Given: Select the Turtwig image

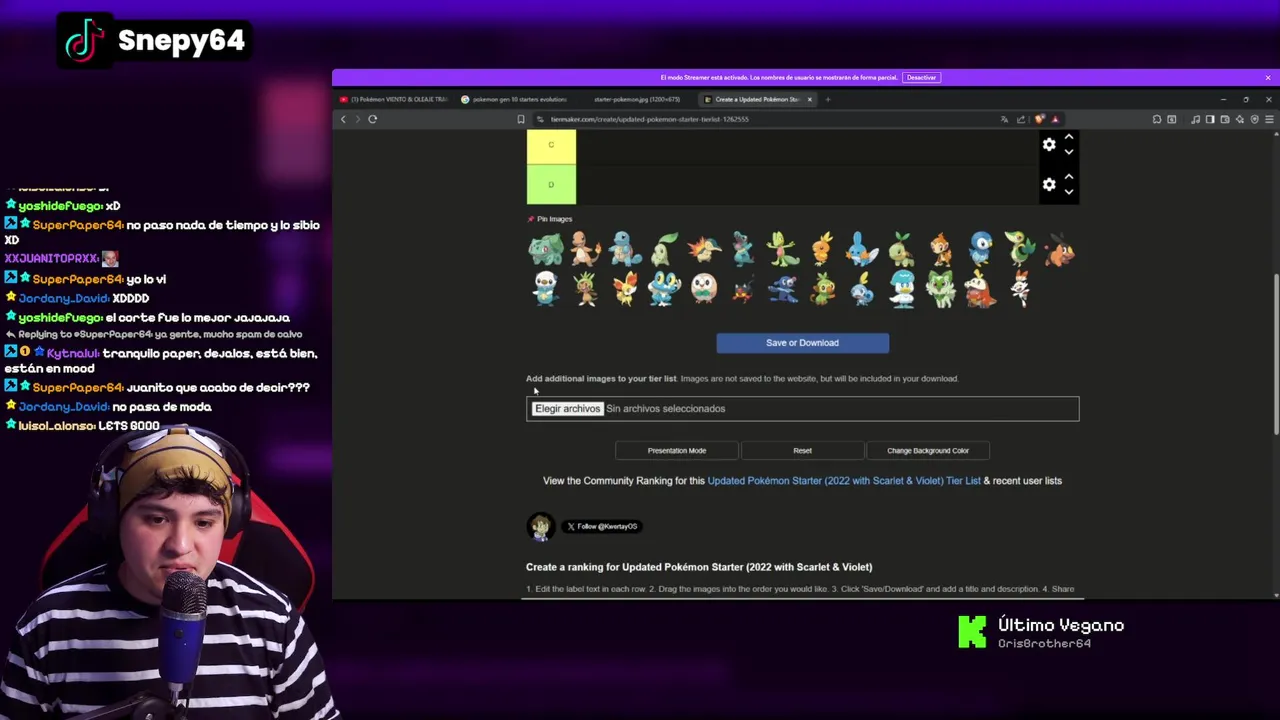Looking at the screenshot, I should click(902, 249).
